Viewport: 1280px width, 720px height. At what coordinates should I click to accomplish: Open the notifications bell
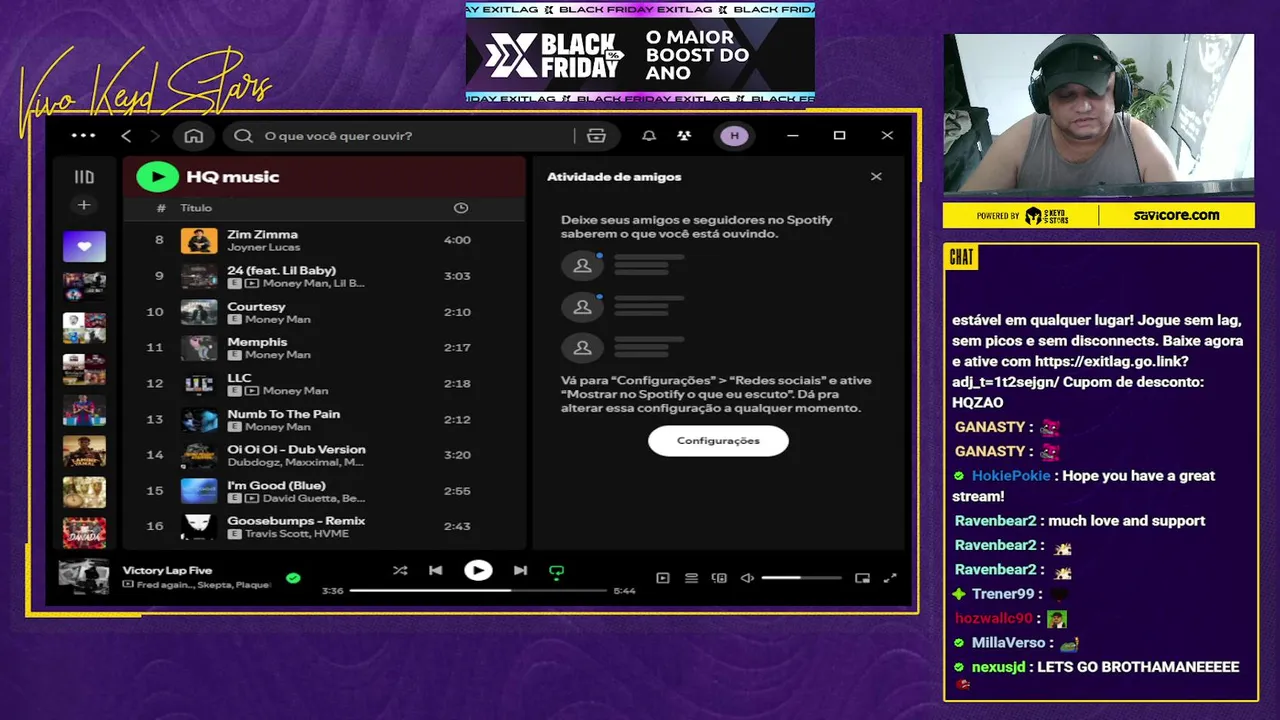click(649, 136)
